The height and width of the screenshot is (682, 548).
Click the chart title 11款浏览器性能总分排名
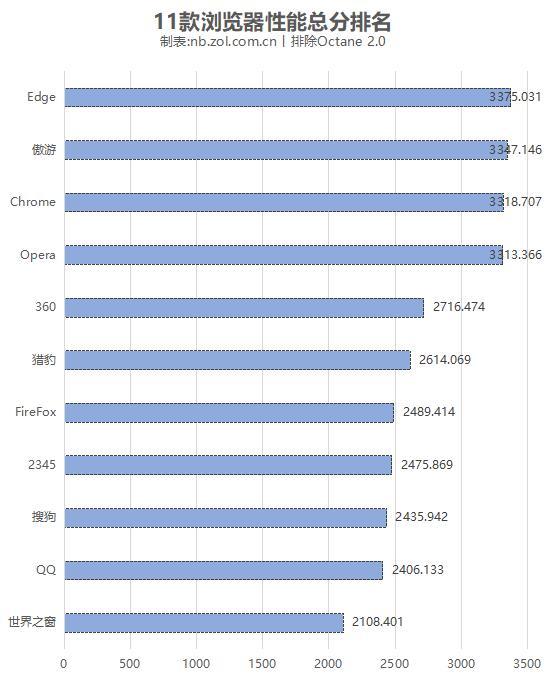pyautogui.click(x=272, y=22)
